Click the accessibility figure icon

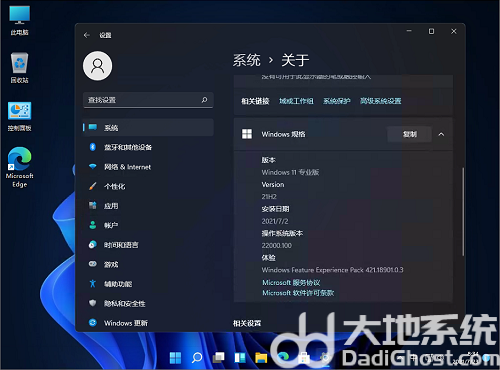coord(93,283)
